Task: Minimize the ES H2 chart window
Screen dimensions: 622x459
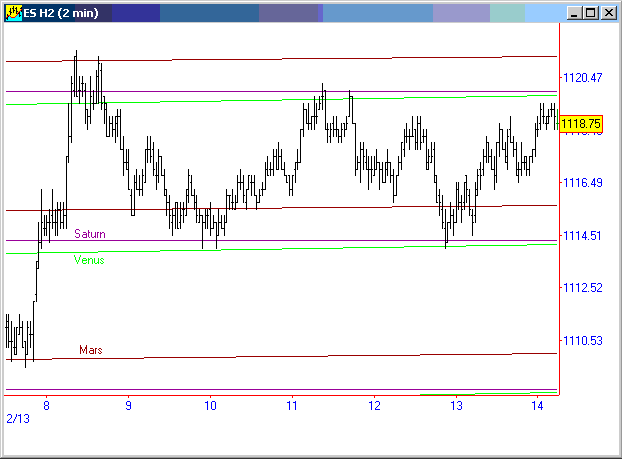Action: pyautogui.click(x=574, y=13)
